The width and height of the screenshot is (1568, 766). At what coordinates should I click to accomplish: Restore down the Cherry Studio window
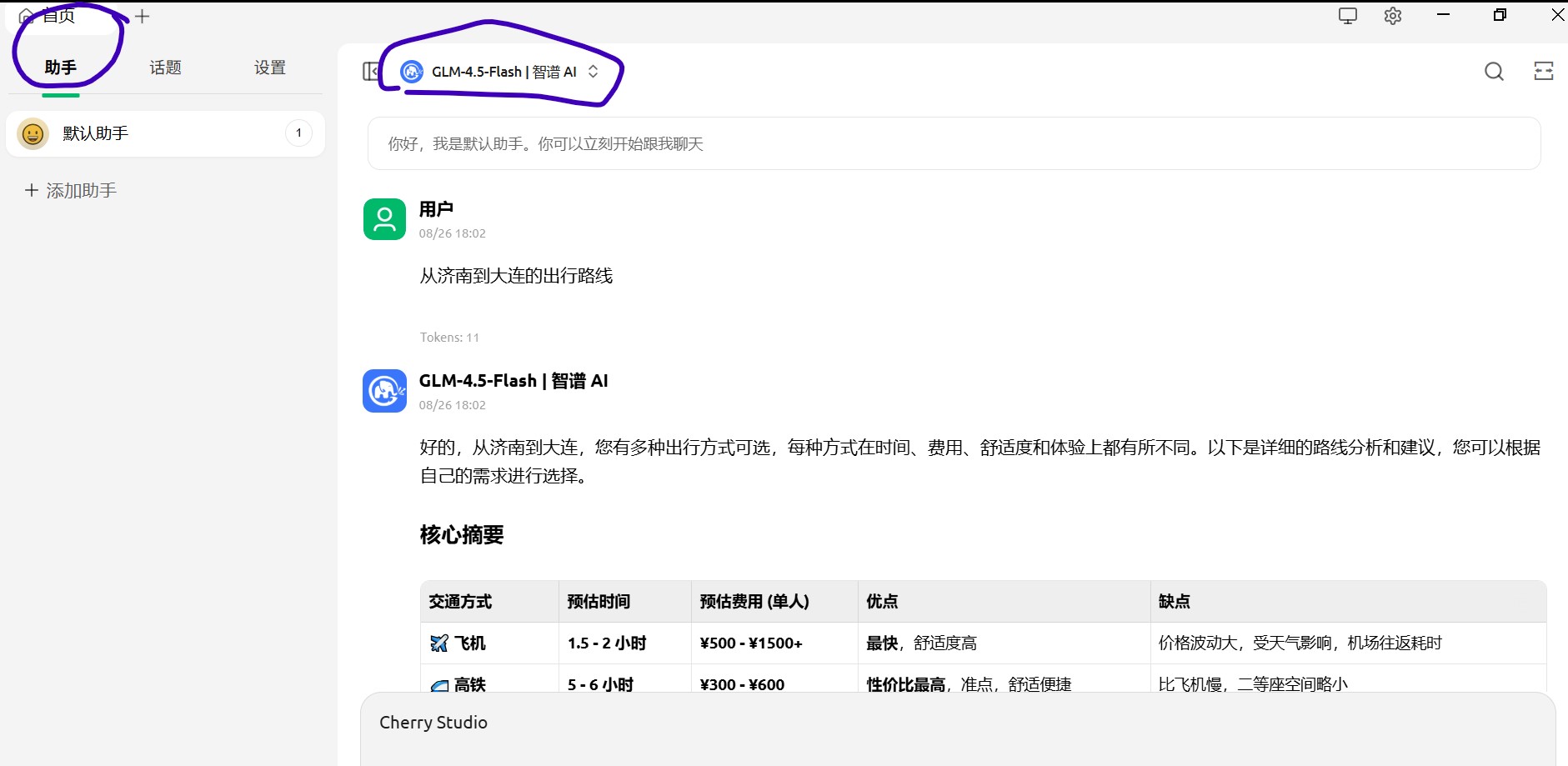pyautogui.click(x=1500, y=15)
